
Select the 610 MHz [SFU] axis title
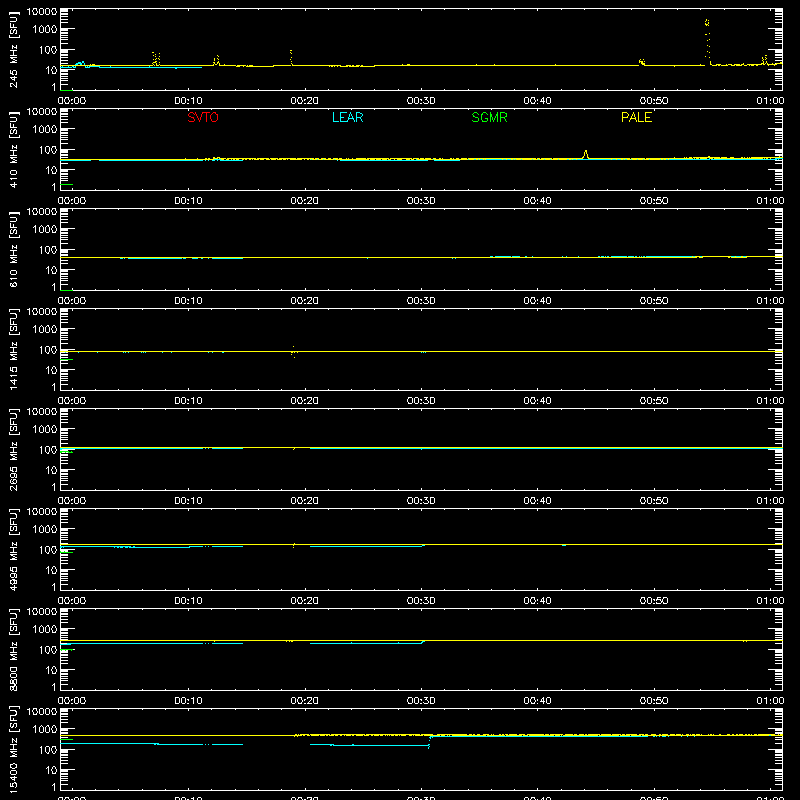coord(13,249)
